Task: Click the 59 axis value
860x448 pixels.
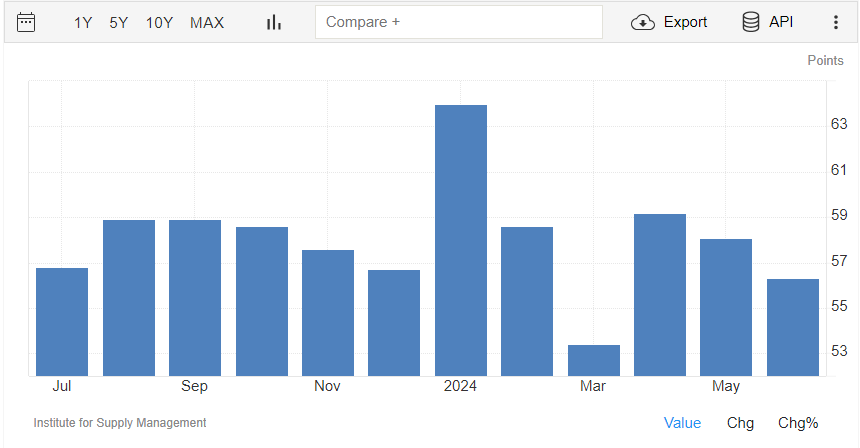Action: tap(839, 215)
